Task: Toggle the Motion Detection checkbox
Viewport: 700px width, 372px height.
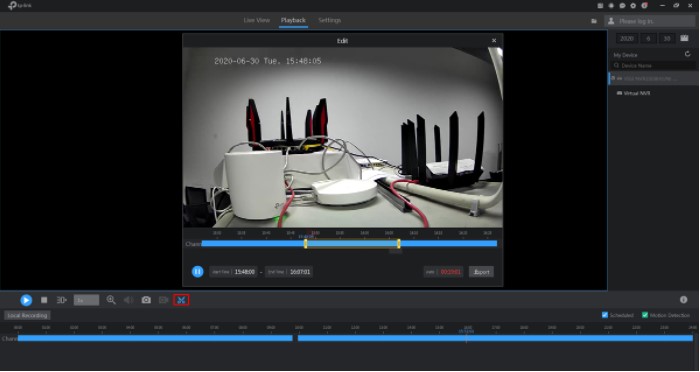Action: click(645, 315)
